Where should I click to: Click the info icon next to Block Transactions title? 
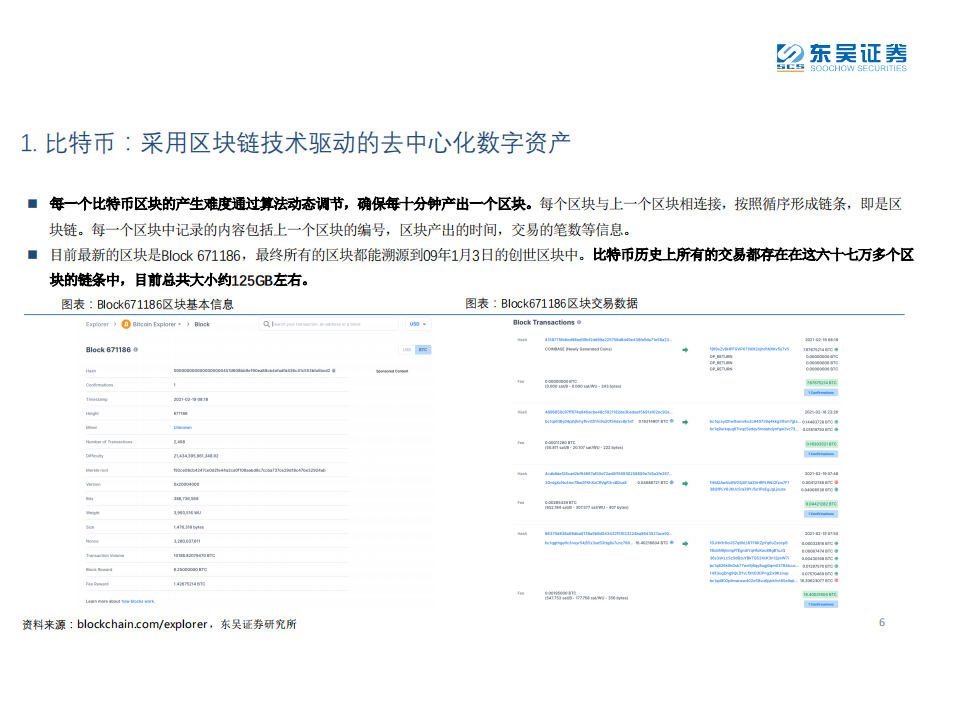pos(580,320)
